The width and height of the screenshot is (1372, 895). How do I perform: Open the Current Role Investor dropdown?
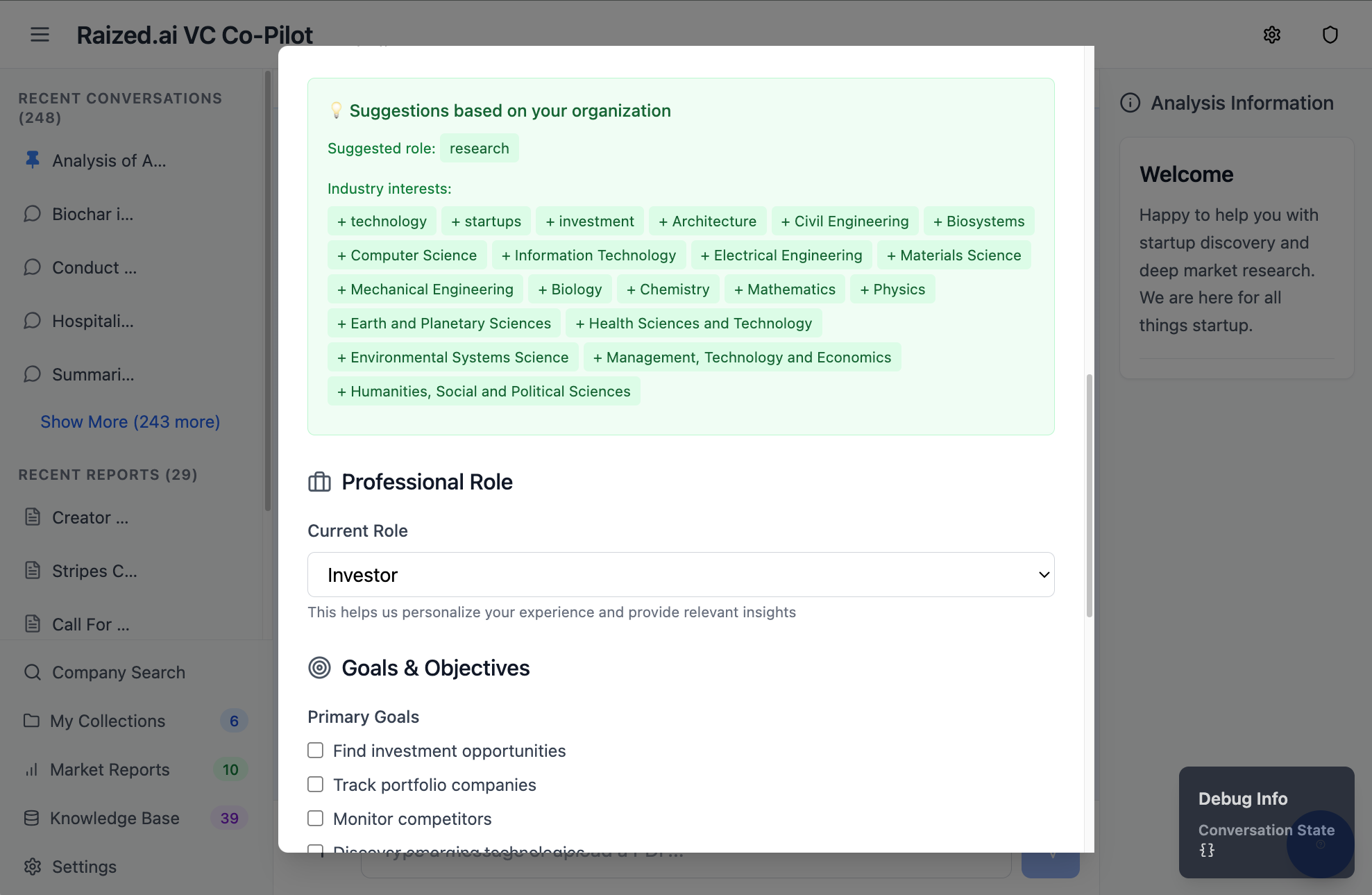680,575
